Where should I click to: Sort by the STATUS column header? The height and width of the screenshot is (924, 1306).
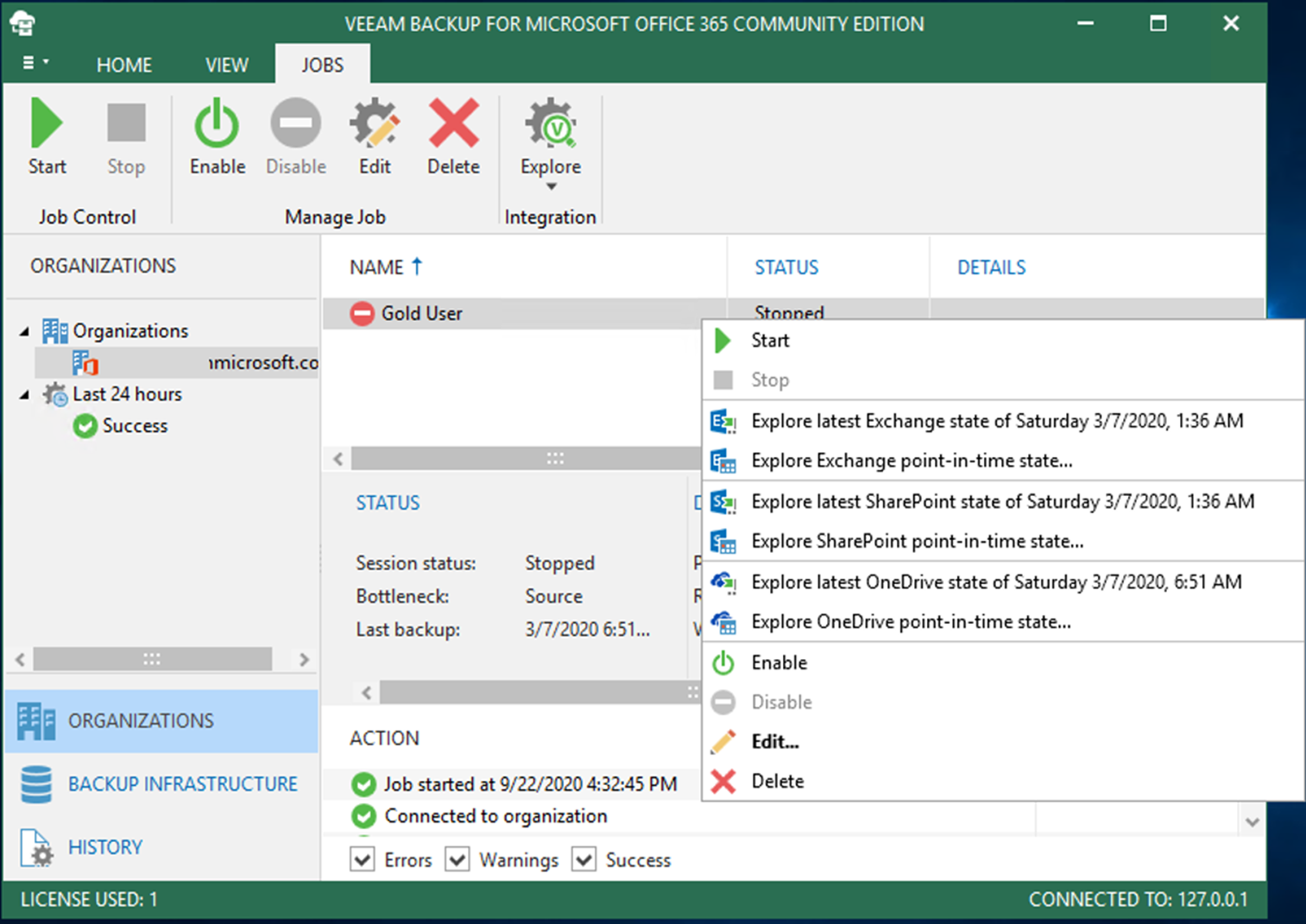point(786,267)
